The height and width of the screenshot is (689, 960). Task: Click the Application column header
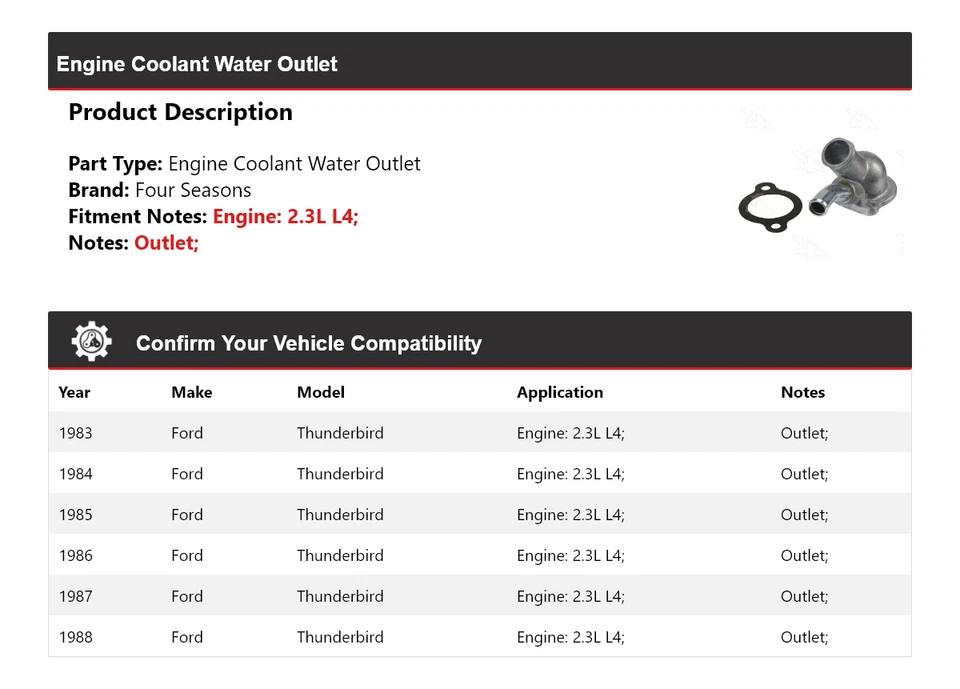(x=559, y=392)
